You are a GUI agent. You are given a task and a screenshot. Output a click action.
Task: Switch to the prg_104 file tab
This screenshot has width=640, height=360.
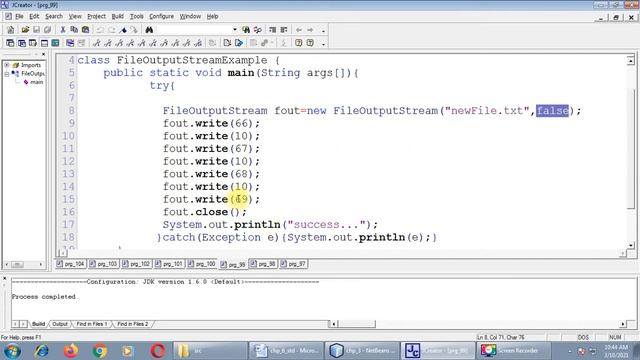tap(71, 264)
